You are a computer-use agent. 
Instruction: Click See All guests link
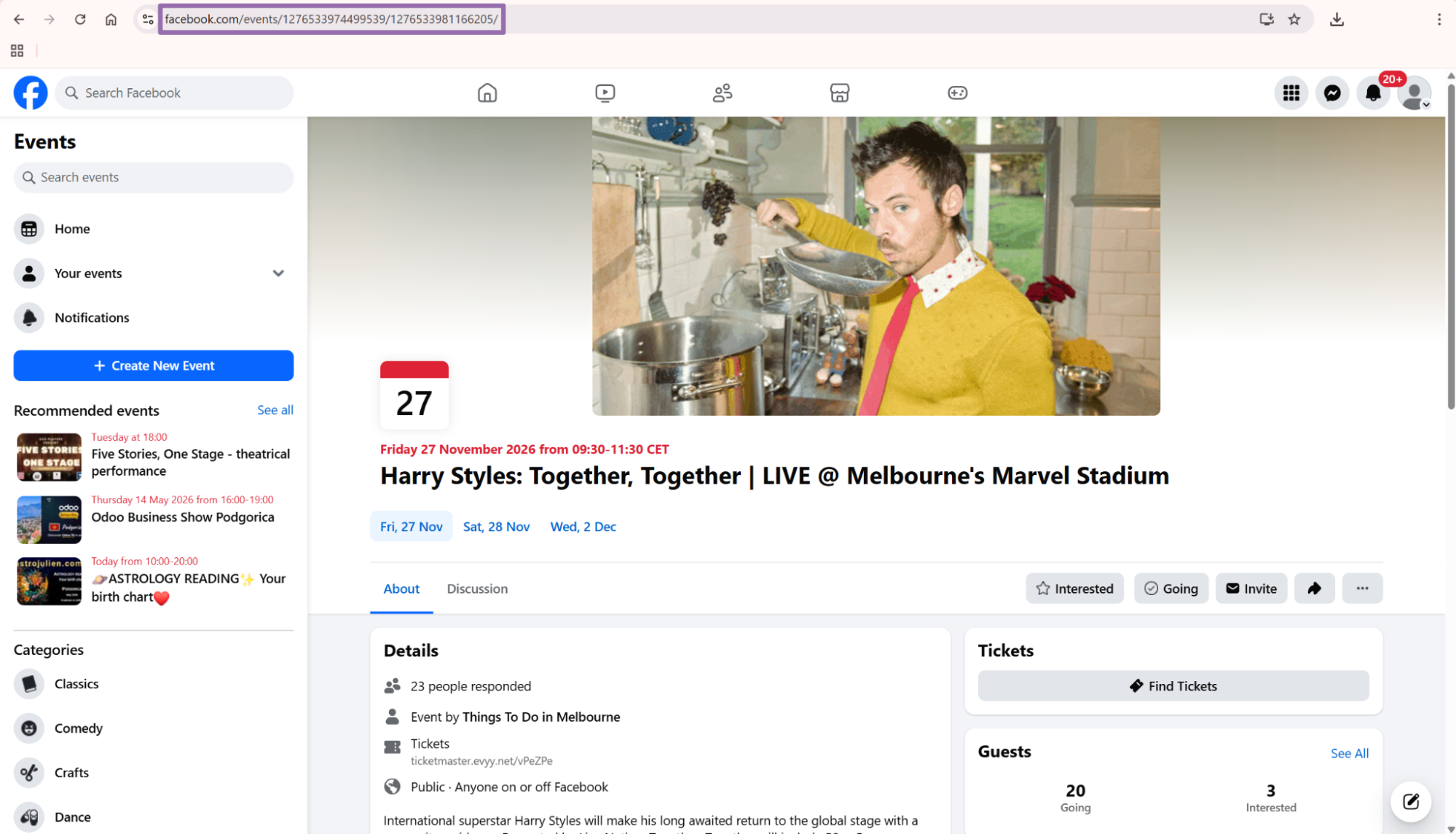[1349, 753]
